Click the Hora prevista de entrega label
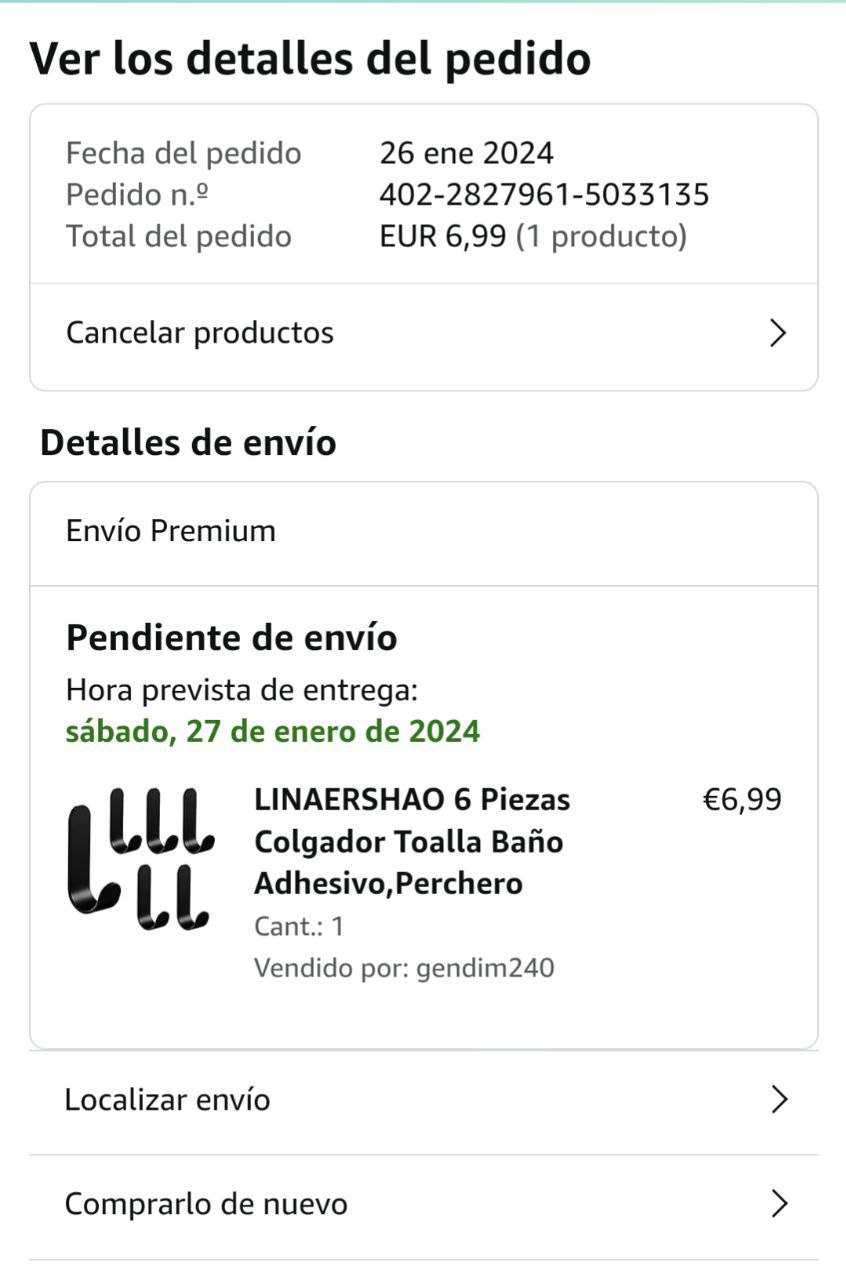Viewport: 846px width, 1280px height. (x=241, y=690)
